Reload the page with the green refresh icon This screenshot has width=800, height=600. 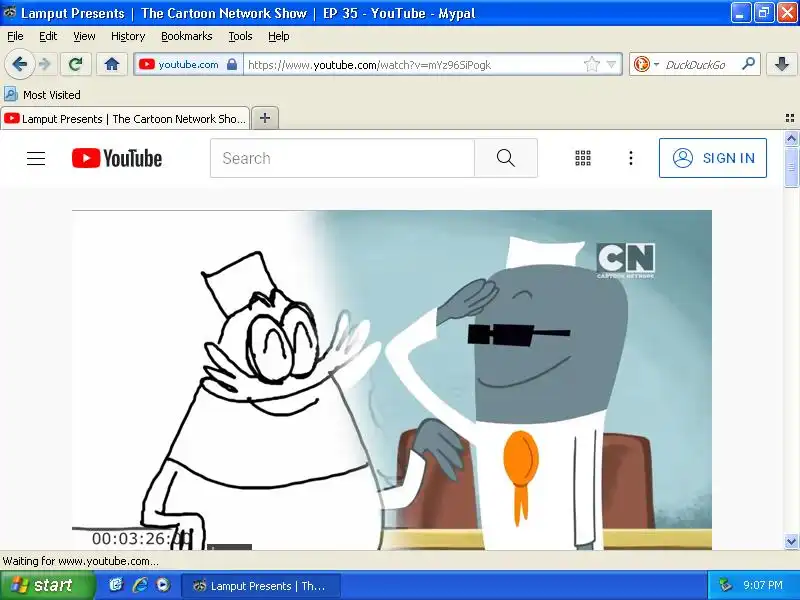(76, 64)
